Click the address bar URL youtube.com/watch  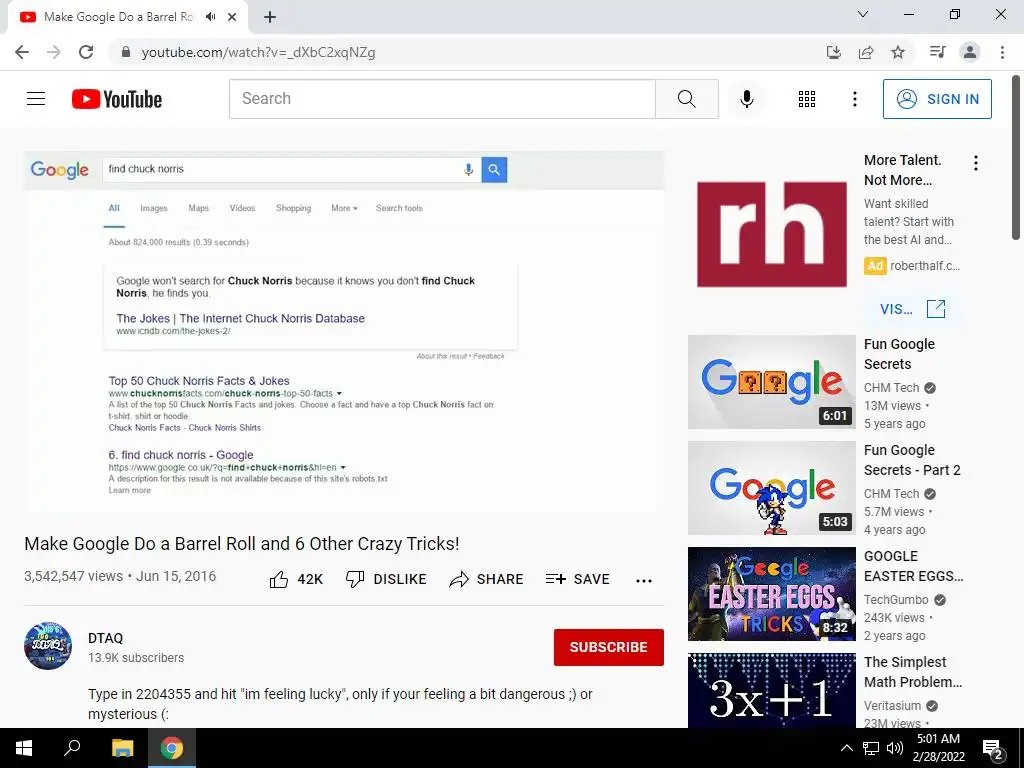[x=259, y=52]
